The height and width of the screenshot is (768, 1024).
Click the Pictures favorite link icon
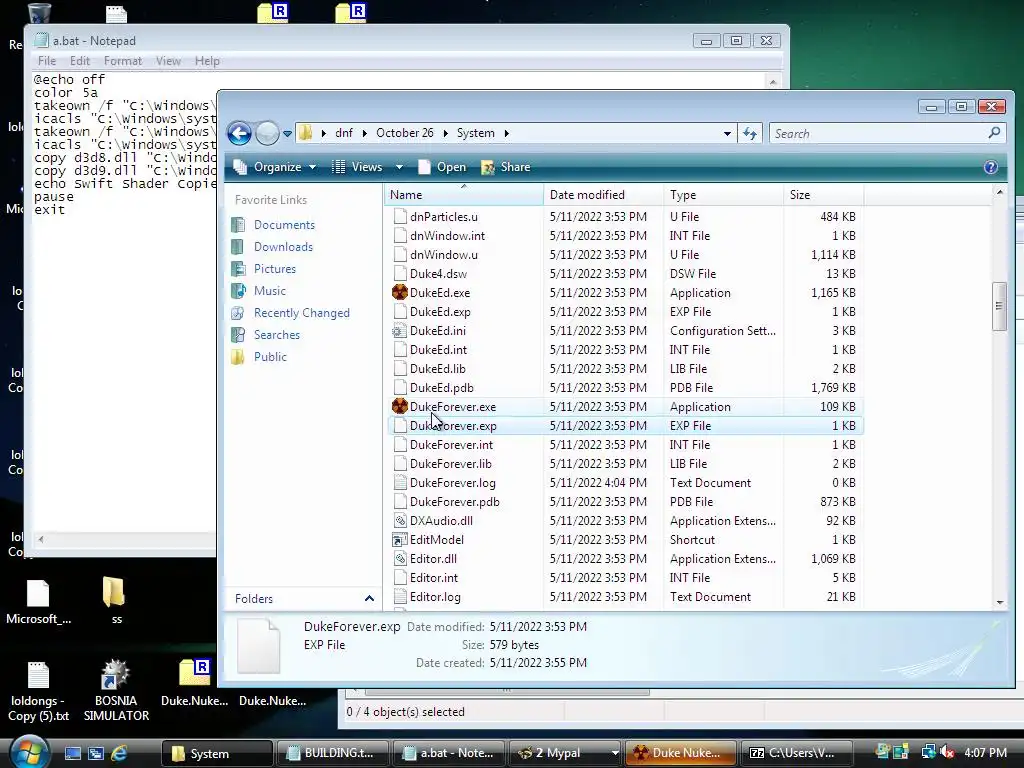(x=238, y=269)
